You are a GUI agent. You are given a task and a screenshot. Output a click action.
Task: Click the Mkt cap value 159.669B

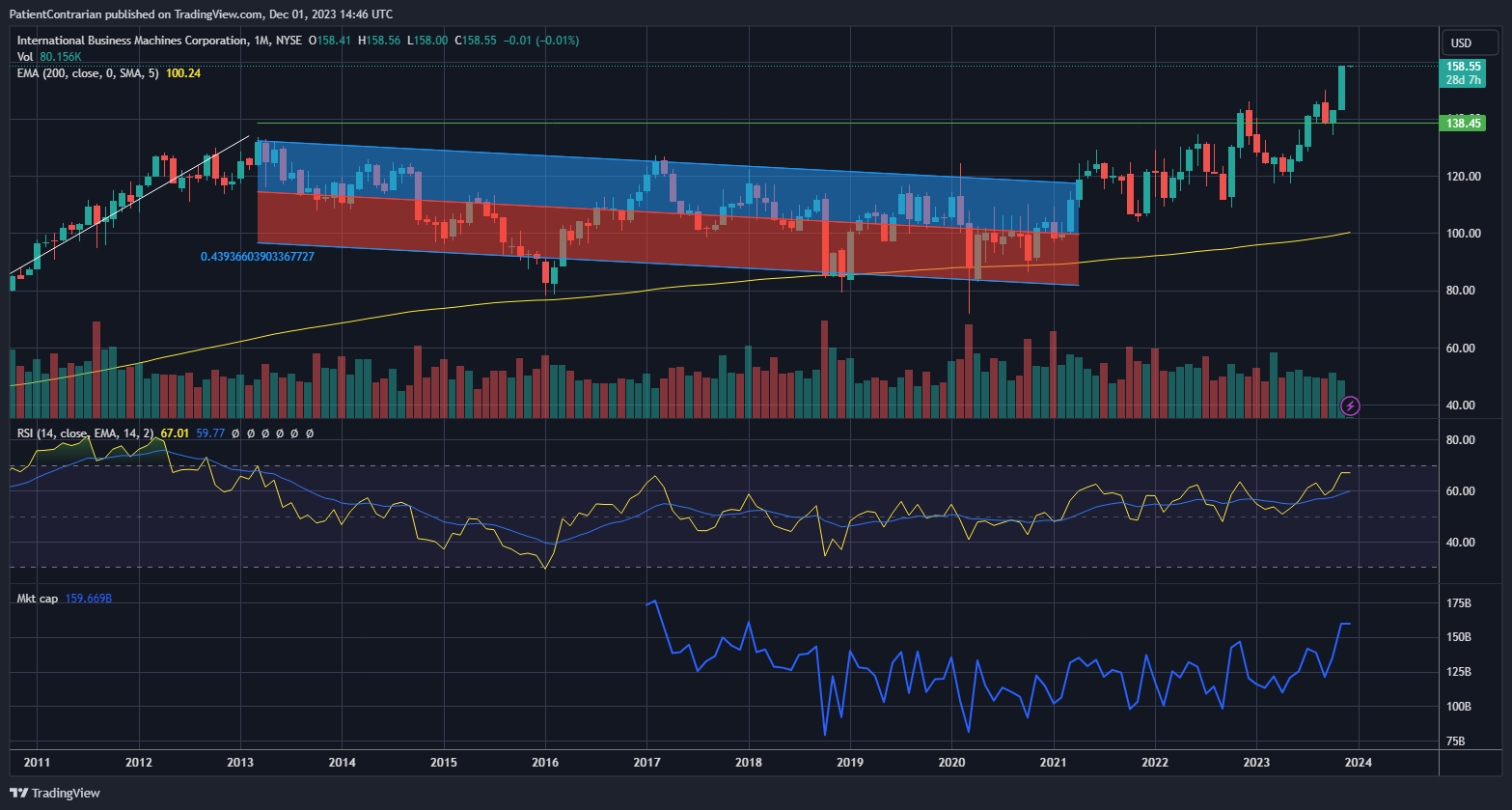pyautogui.click(x=89, y=599)
